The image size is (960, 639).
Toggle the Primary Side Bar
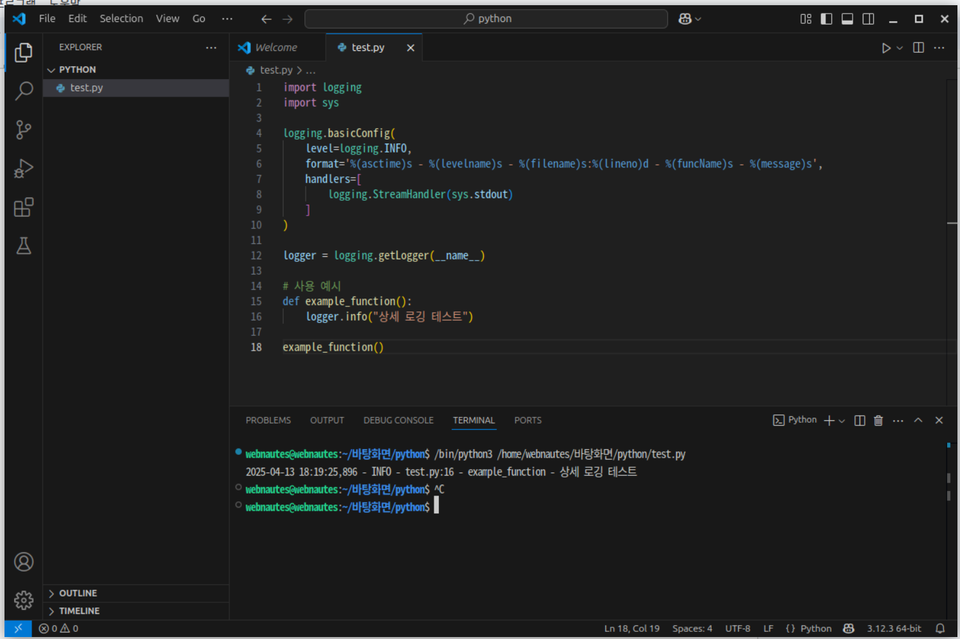click(827, 19)
